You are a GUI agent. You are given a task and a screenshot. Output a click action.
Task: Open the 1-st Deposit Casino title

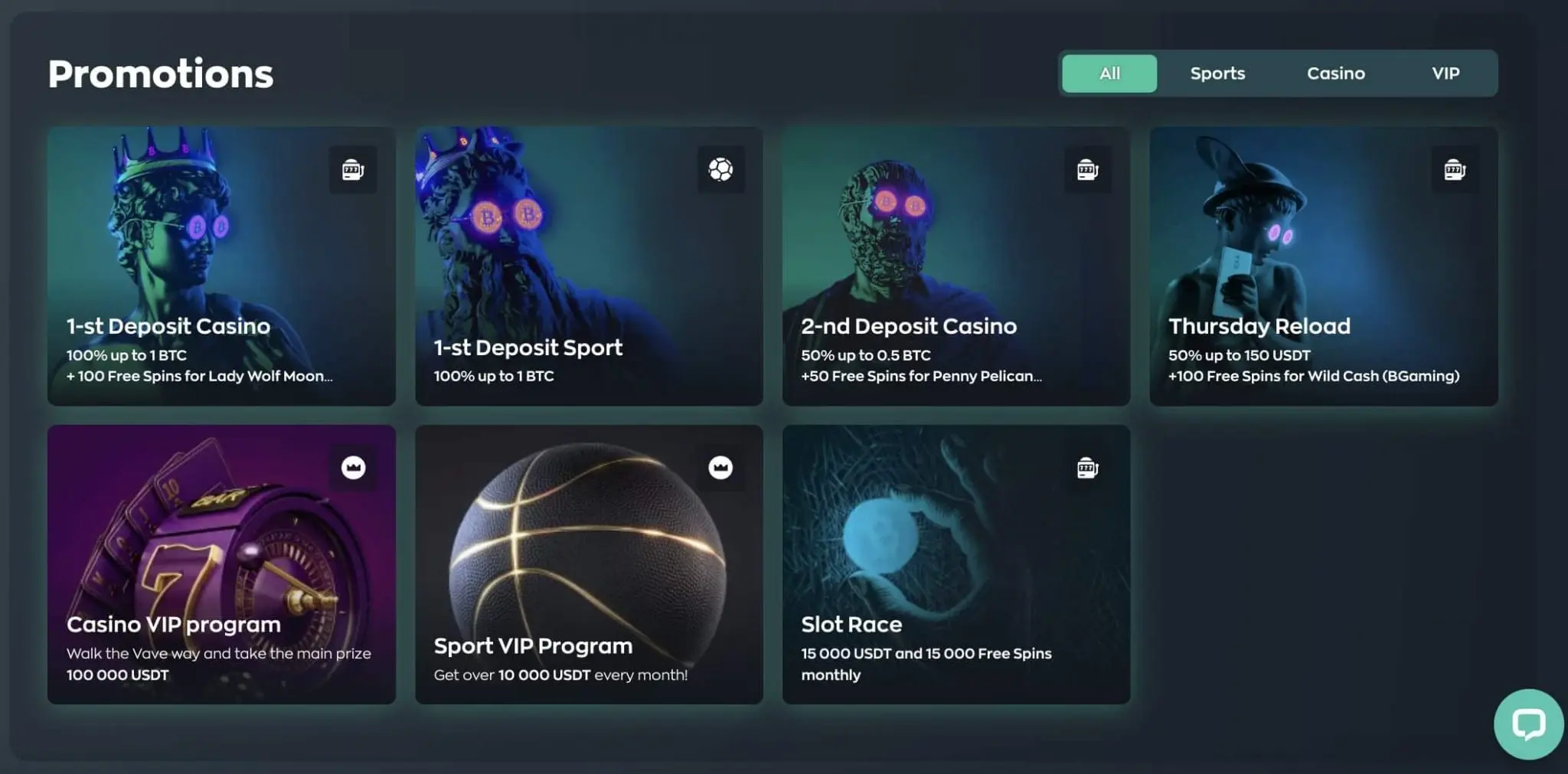point(168,326)
